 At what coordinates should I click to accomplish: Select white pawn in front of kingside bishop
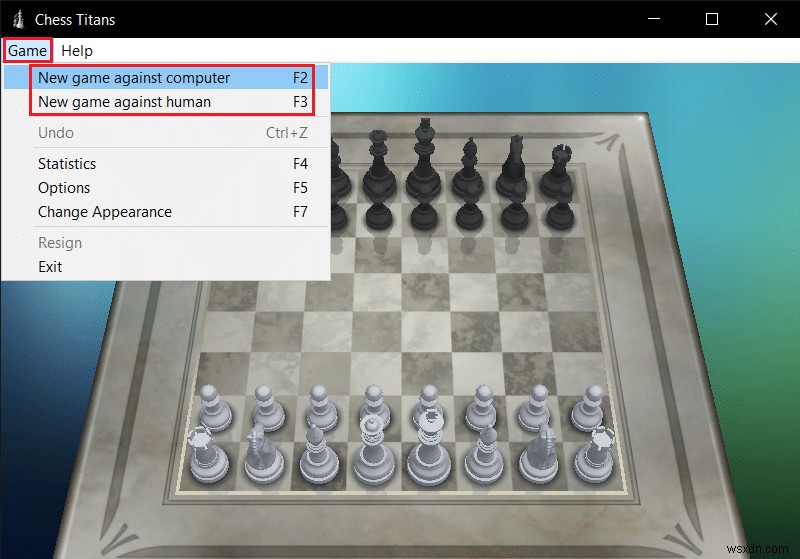[482, 409]
